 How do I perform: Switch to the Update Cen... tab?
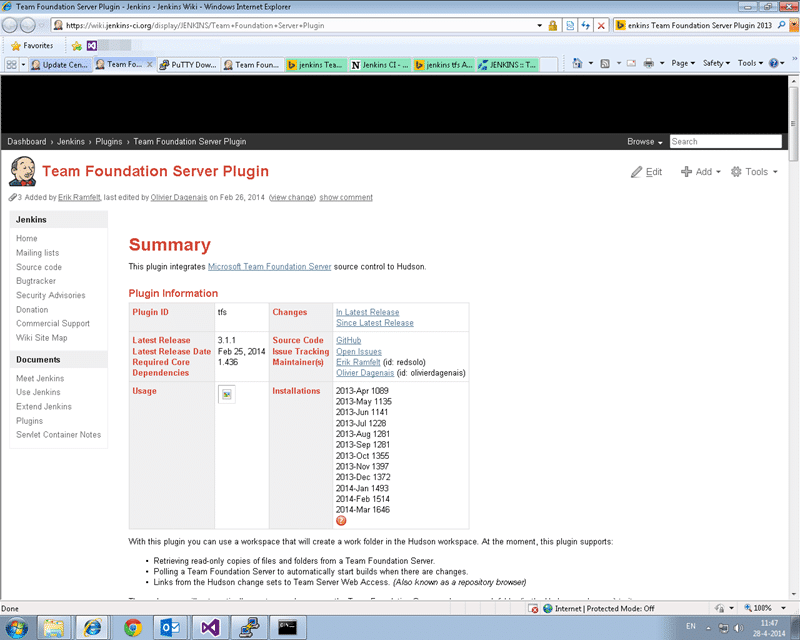tap(61, 65)
